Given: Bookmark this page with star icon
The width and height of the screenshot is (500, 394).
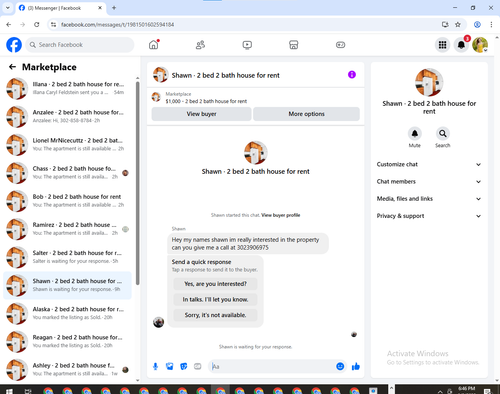Looking at the screenshot, I should (458, 24).
